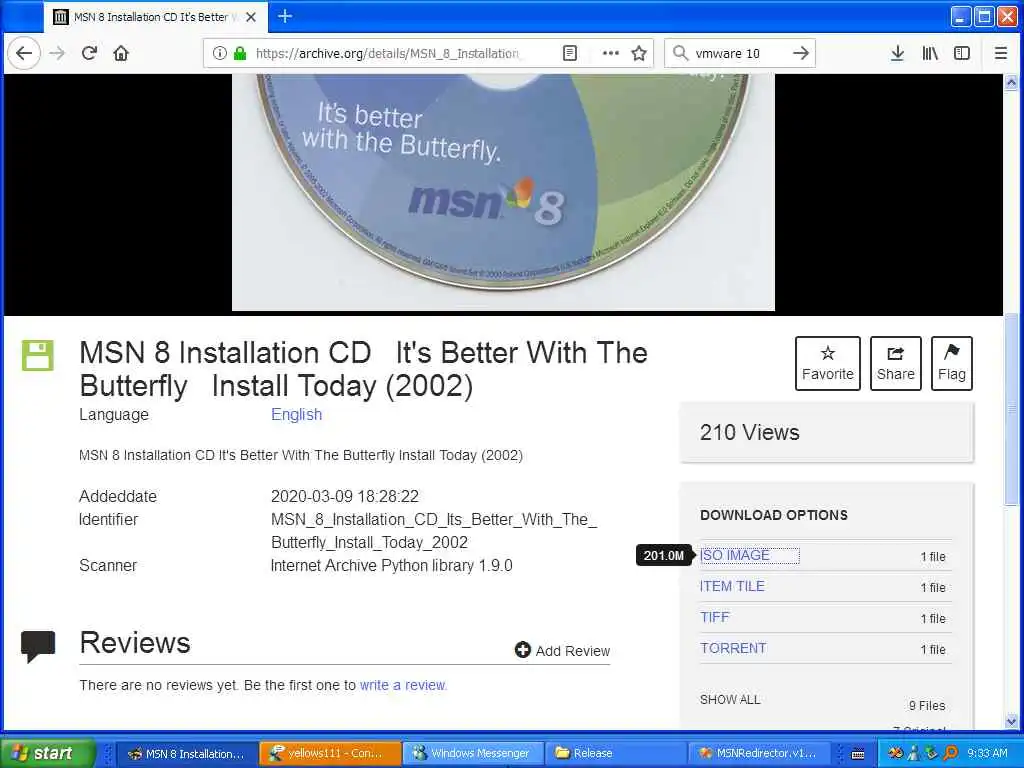Click the search box with vmware 10

click(740, 53)
